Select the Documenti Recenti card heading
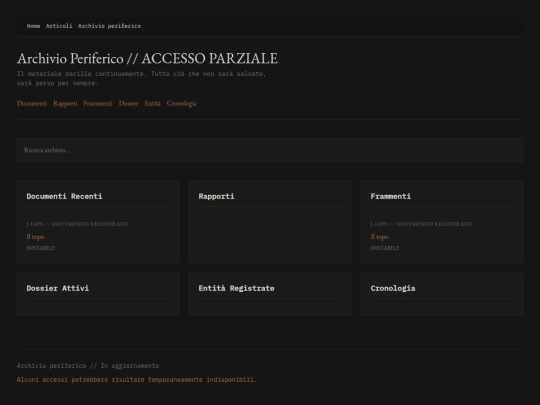Screen dimensions: 540x405 point(64,196)
